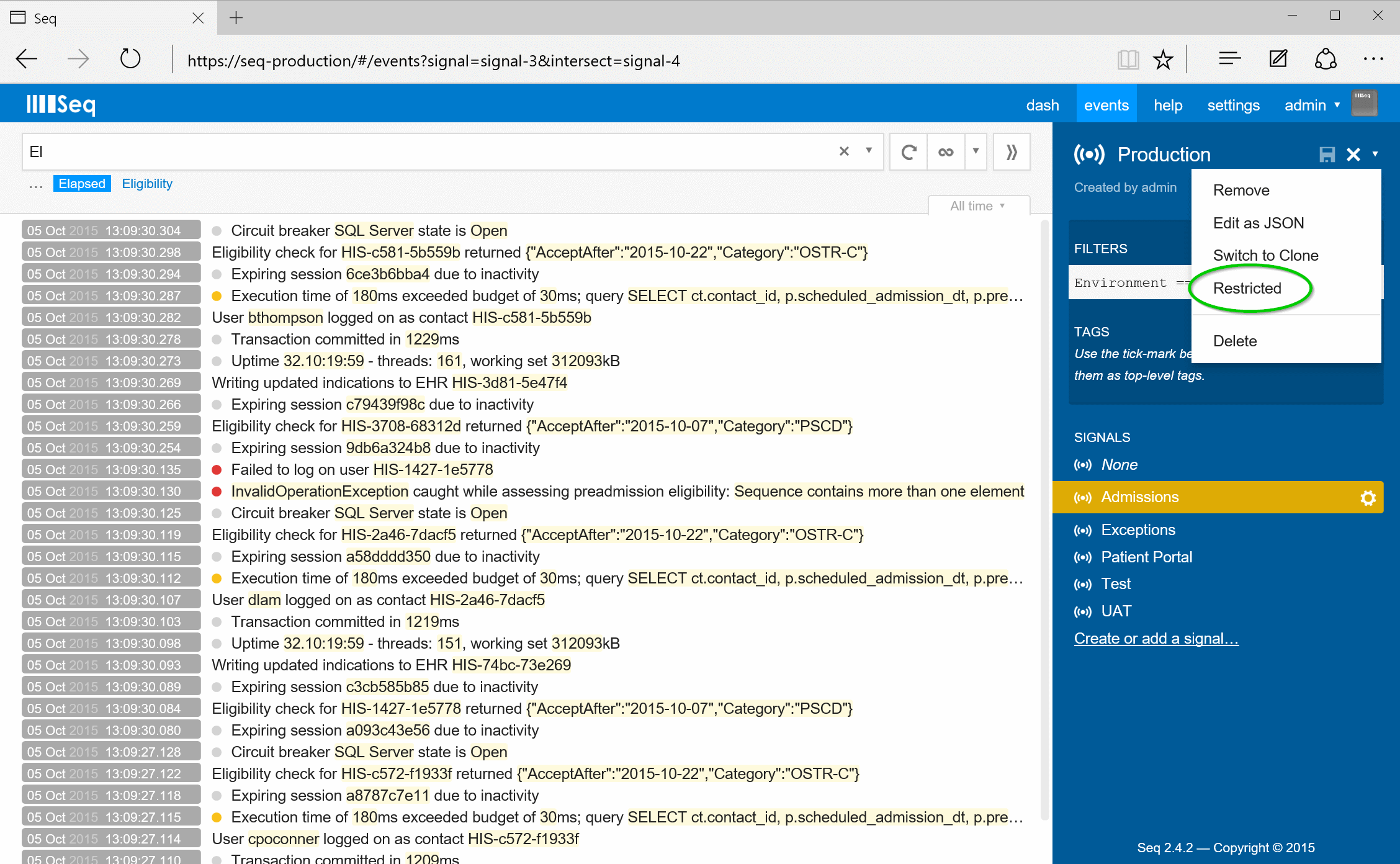Choose Delete from the signal menu
The height and width of the screenshot is (864, 1400).
(x=1286, y=341)
